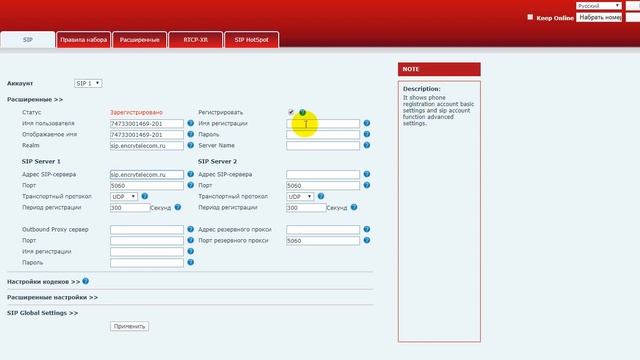
Task: Click help icon for SIP Server 1 registration period
Action: point(178,207)
